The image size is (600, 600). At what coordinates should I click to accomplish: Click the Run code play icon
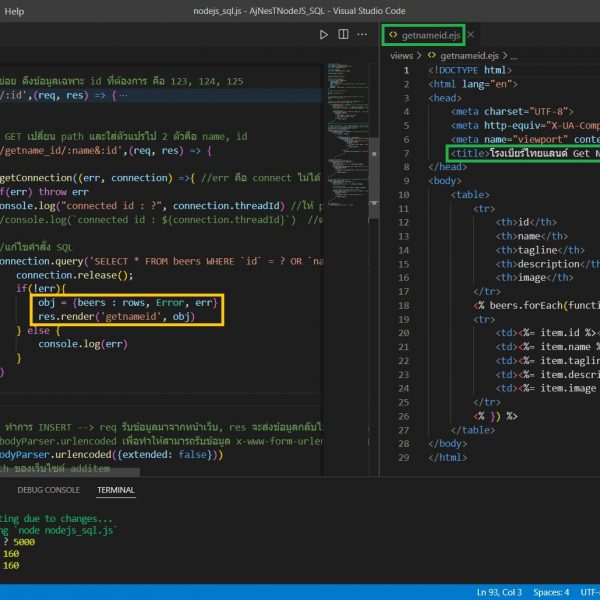coord(323,34)
